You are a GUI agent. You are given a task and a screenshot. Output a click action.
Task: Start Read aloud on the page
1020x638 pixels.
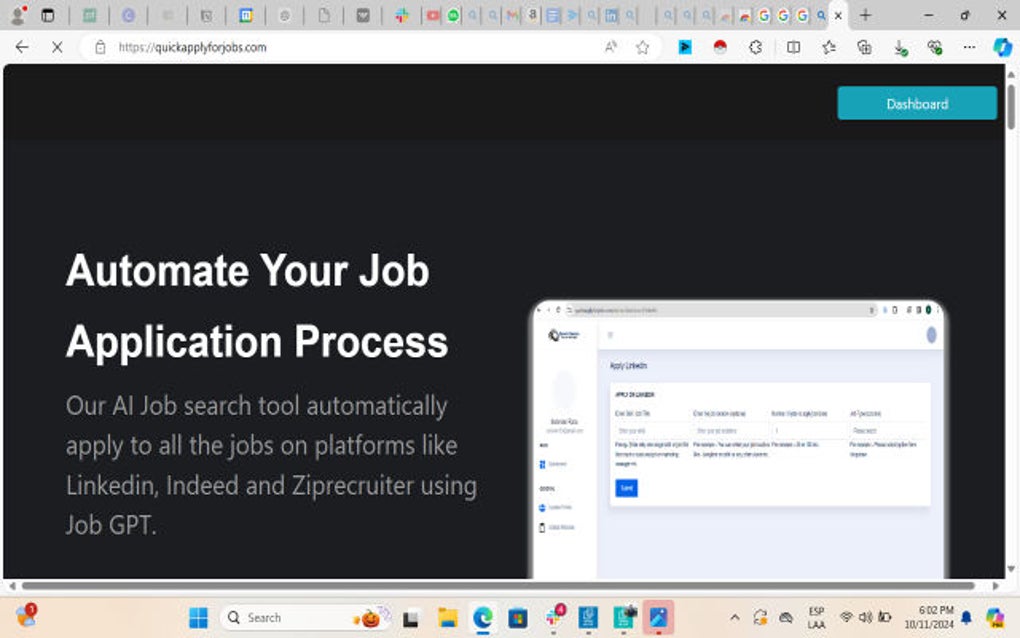coord(612,47)
